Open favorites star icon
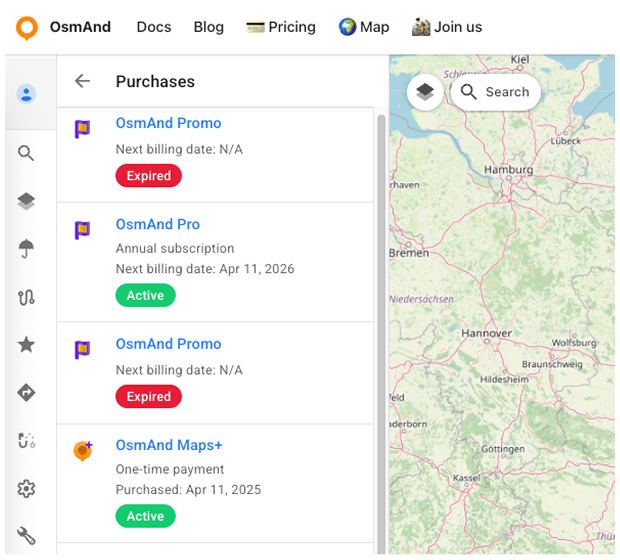 tap(27, 345)
